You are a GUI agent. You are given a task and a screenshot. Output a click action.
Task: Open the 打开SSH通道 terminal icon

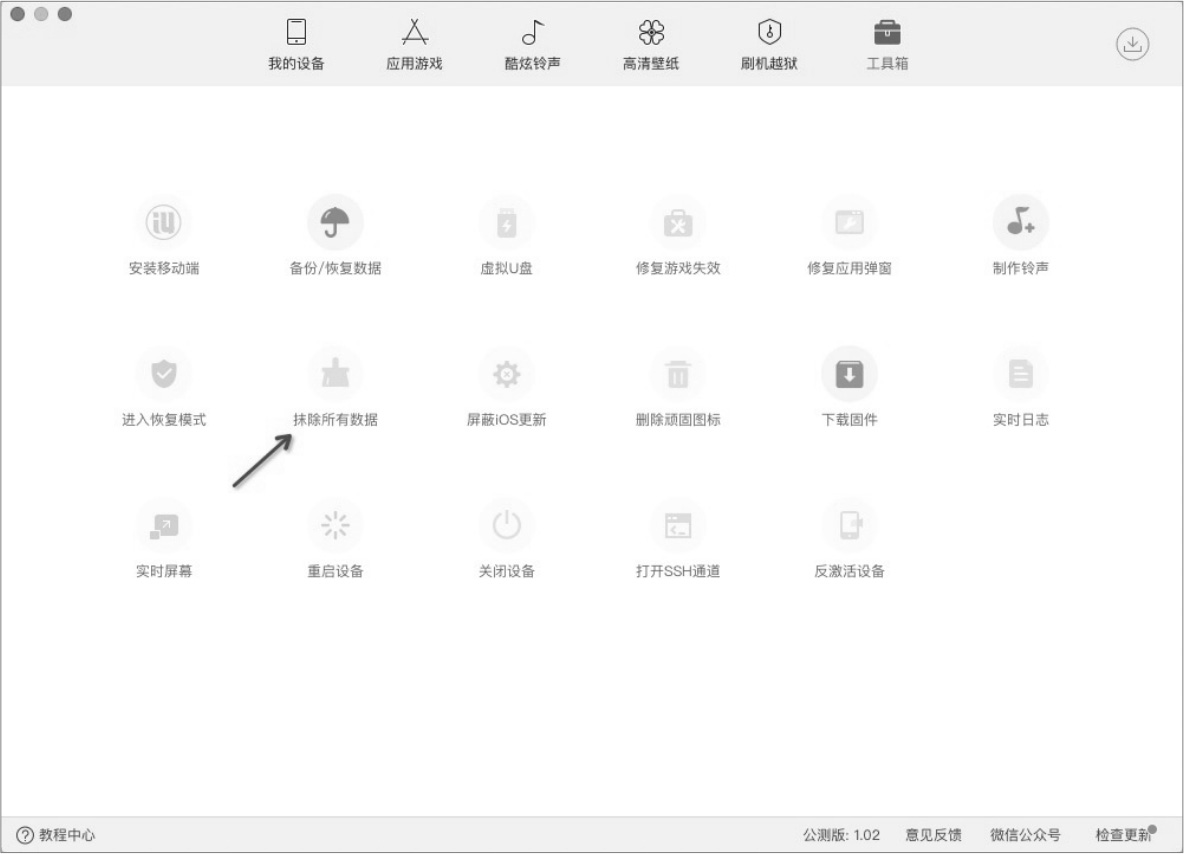[678, 525]
